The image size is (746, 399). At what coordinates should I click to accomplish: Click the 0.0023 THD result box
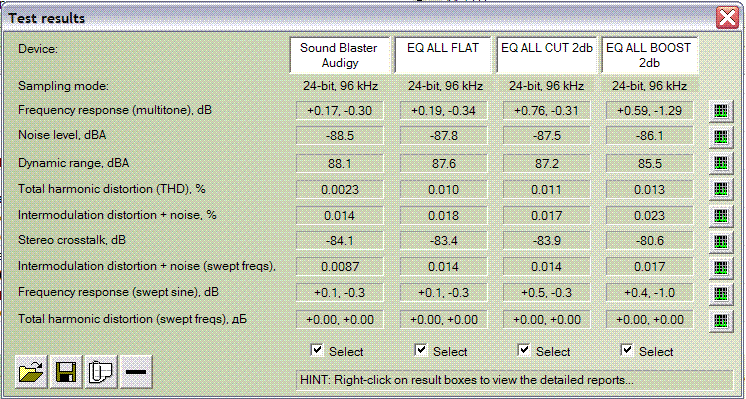point(340,189)
